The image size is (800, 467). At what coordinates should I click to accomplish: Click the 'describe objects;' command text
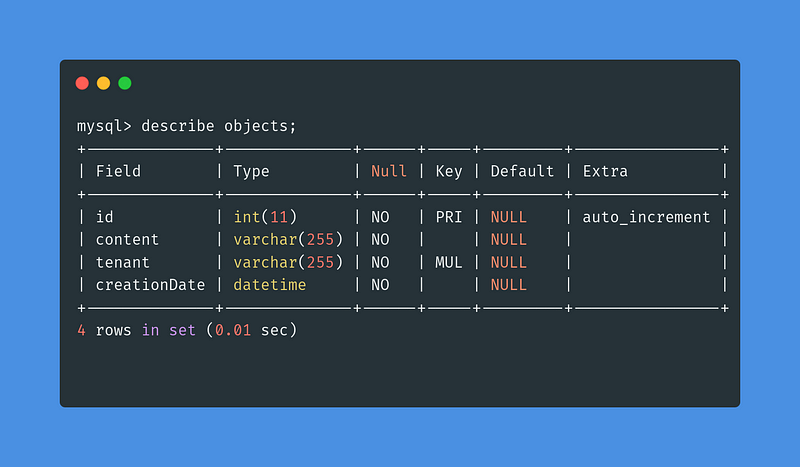(x=219, y=126)
